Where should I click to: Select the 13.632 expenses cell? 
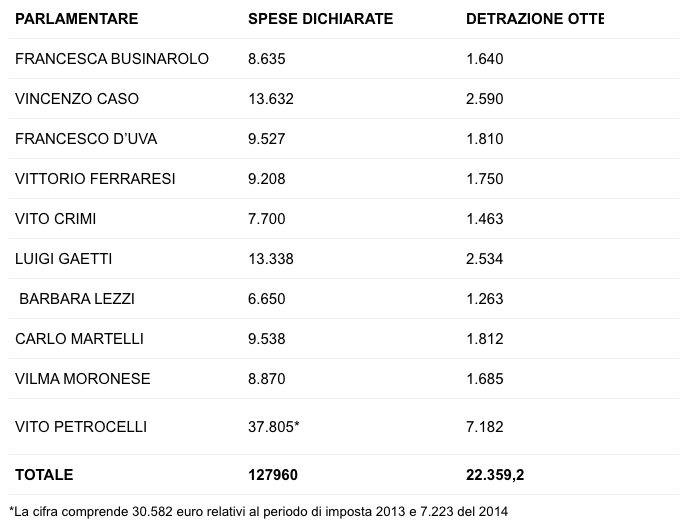pyautogui.click(x=271, y=99)
